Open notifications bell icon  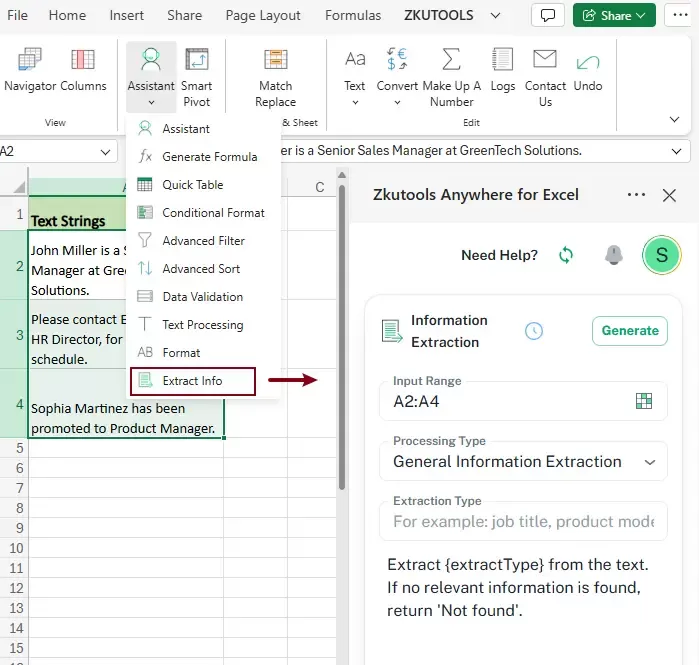click(613, 255)
